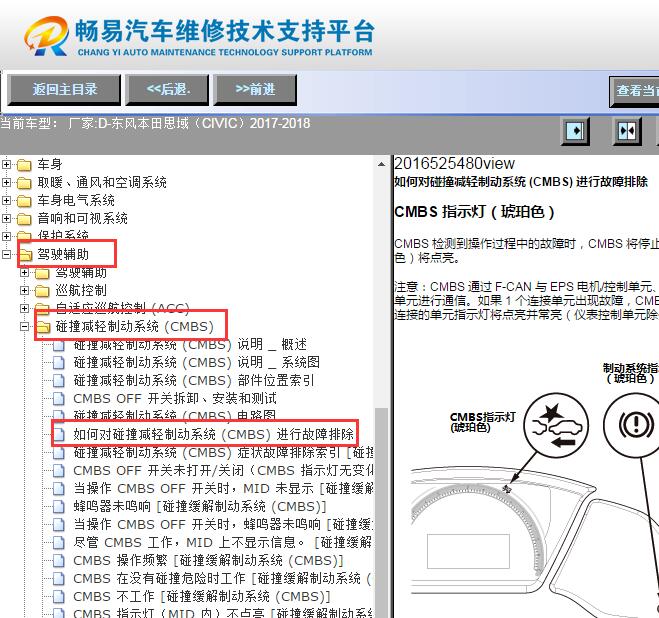Image resolution: width=659 pixels, height=618 pixels.
Task: Click page icon beside 蜂鸣器未鸣响
Action: [x=59, y=507]
